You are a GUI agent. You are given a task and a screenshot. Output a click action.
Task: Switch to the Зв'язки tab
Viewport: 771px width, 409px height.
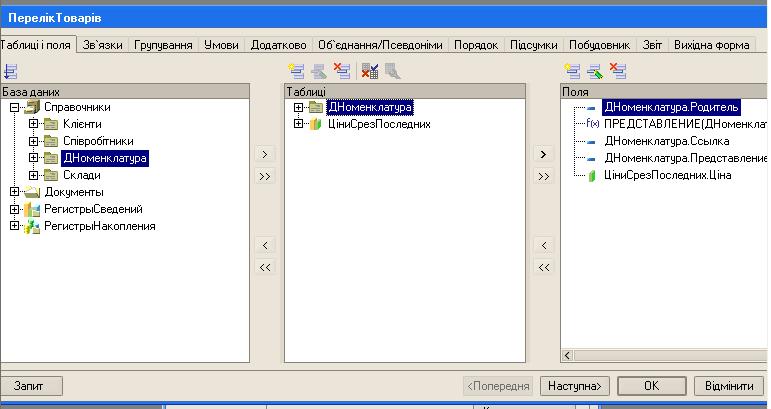click(x=103, y=45)
